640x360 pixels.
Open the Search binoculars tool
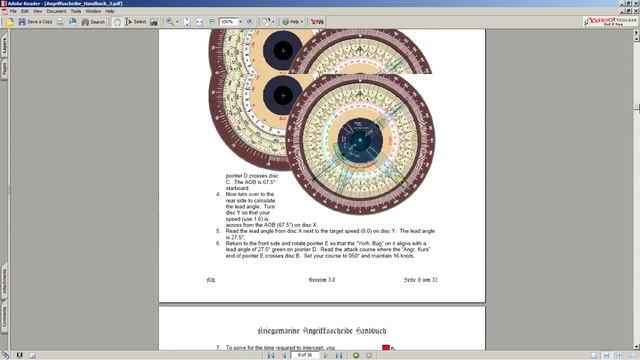[93, 22]
